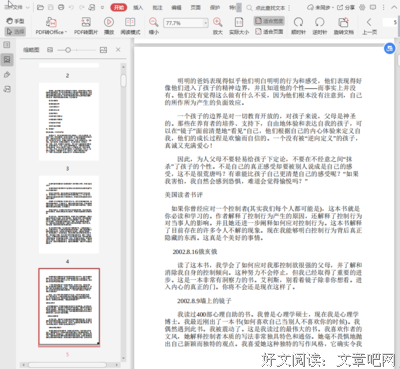Toggle 适合页面 fit page
This screenshot has height=369, width=400.
tap(269, 31)
